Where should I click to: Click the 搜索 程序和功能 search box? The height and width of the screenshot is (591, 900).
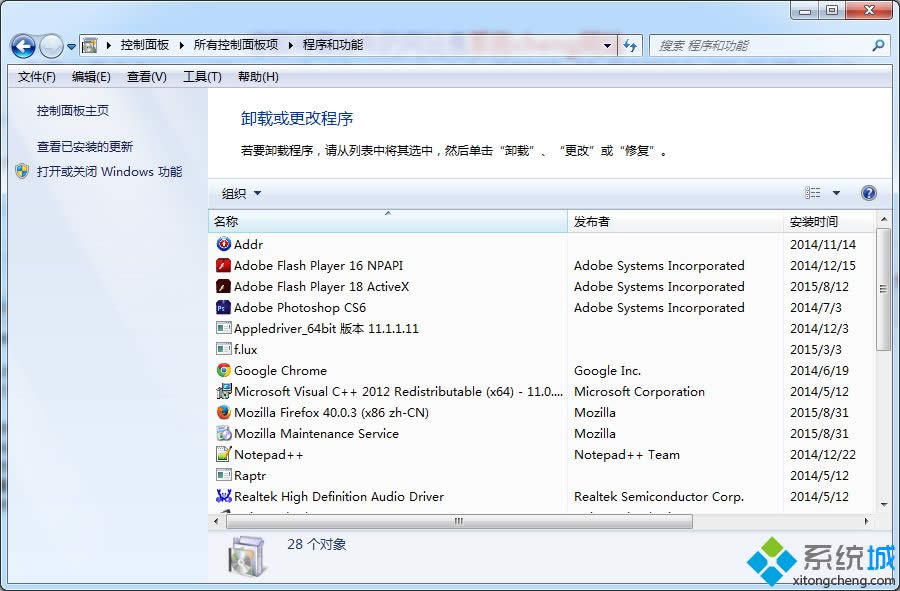(x=762, y=46)
